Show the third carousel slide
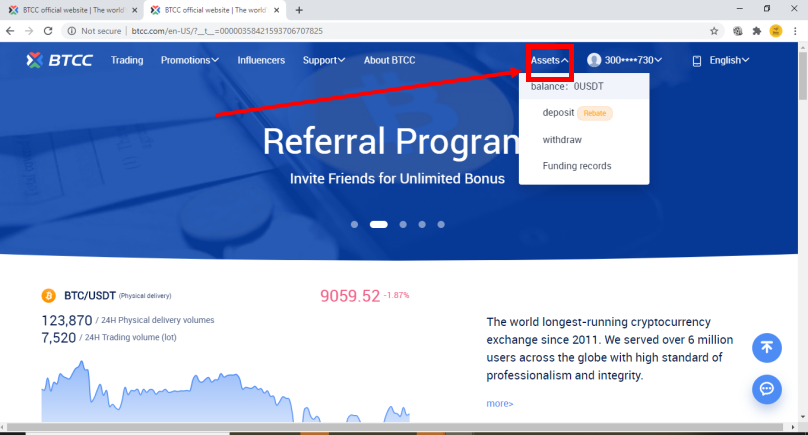The height and width of the screenshot is (435, 808). 403,224
